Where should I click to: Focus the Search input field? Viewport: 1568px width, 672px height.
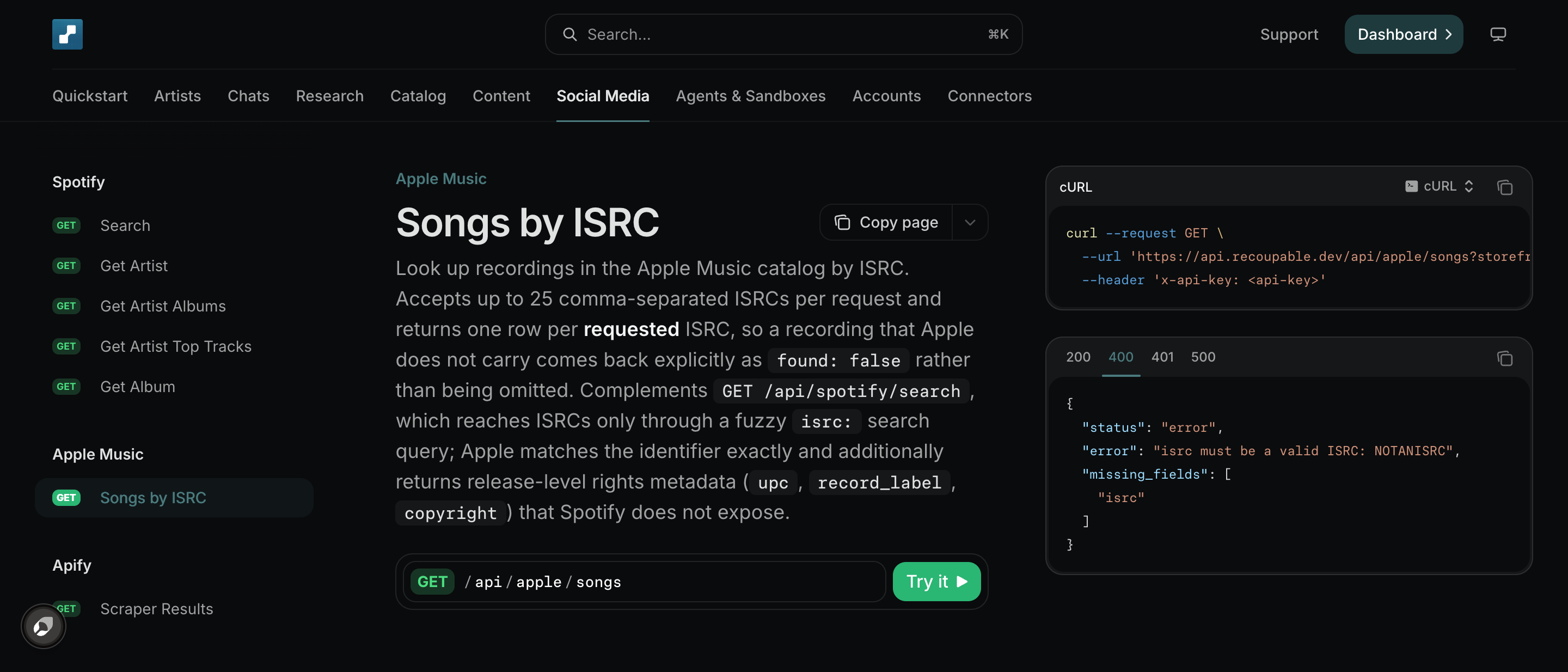pyautogui.click(x=783, y=34)
